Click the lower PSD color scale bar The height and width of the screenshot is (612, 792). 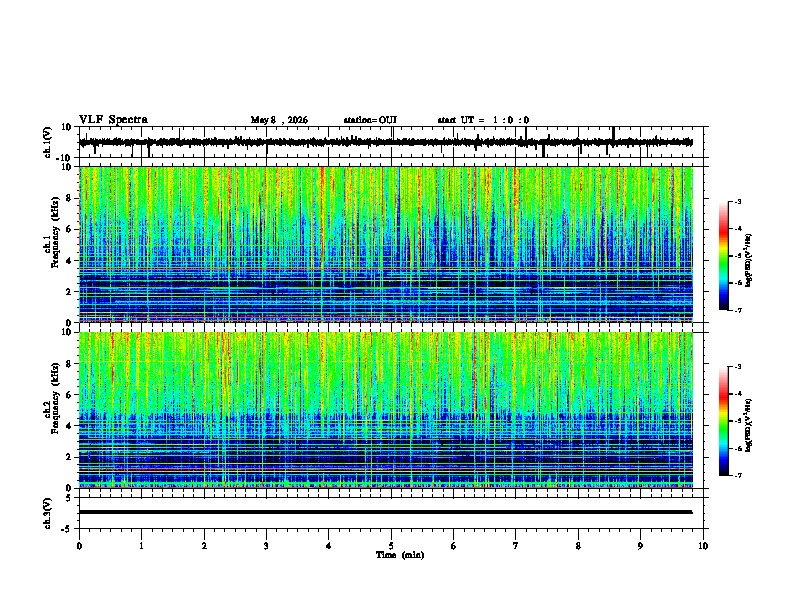pos(724,421)
